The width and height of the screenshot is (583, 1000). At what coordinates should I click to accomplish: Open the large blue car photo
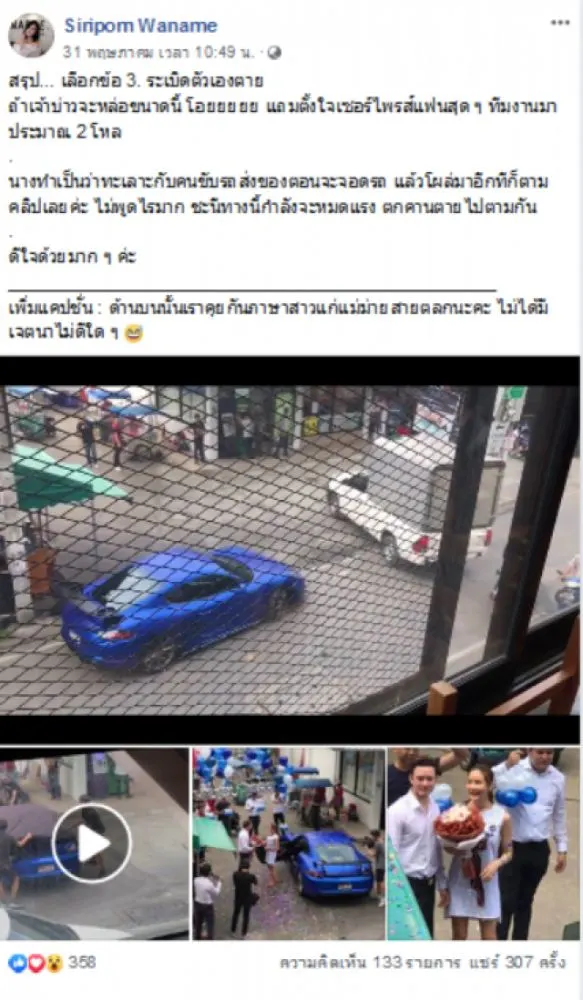[290, 550]
